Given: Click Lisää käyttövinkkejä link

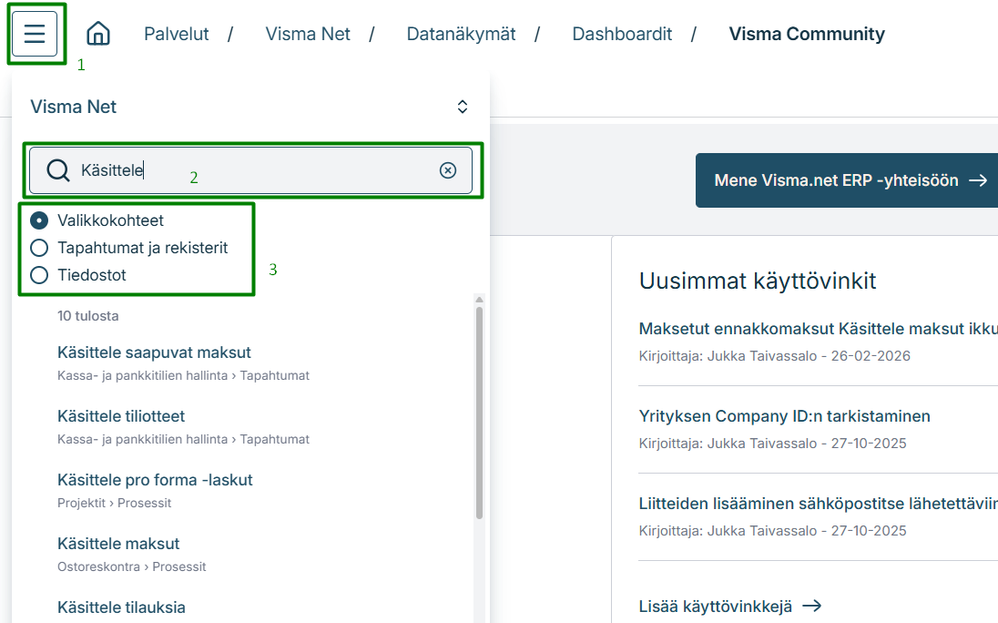Looking at the screenshot, I should (730, 606).
